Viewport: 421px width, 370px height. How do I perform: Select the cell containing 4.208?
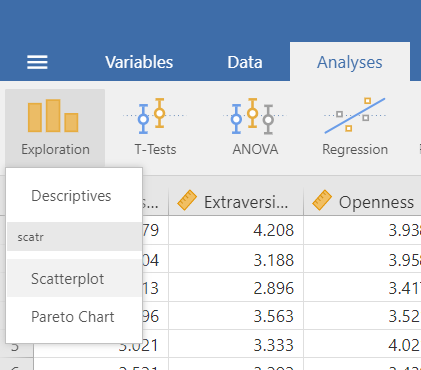[236, 230]
